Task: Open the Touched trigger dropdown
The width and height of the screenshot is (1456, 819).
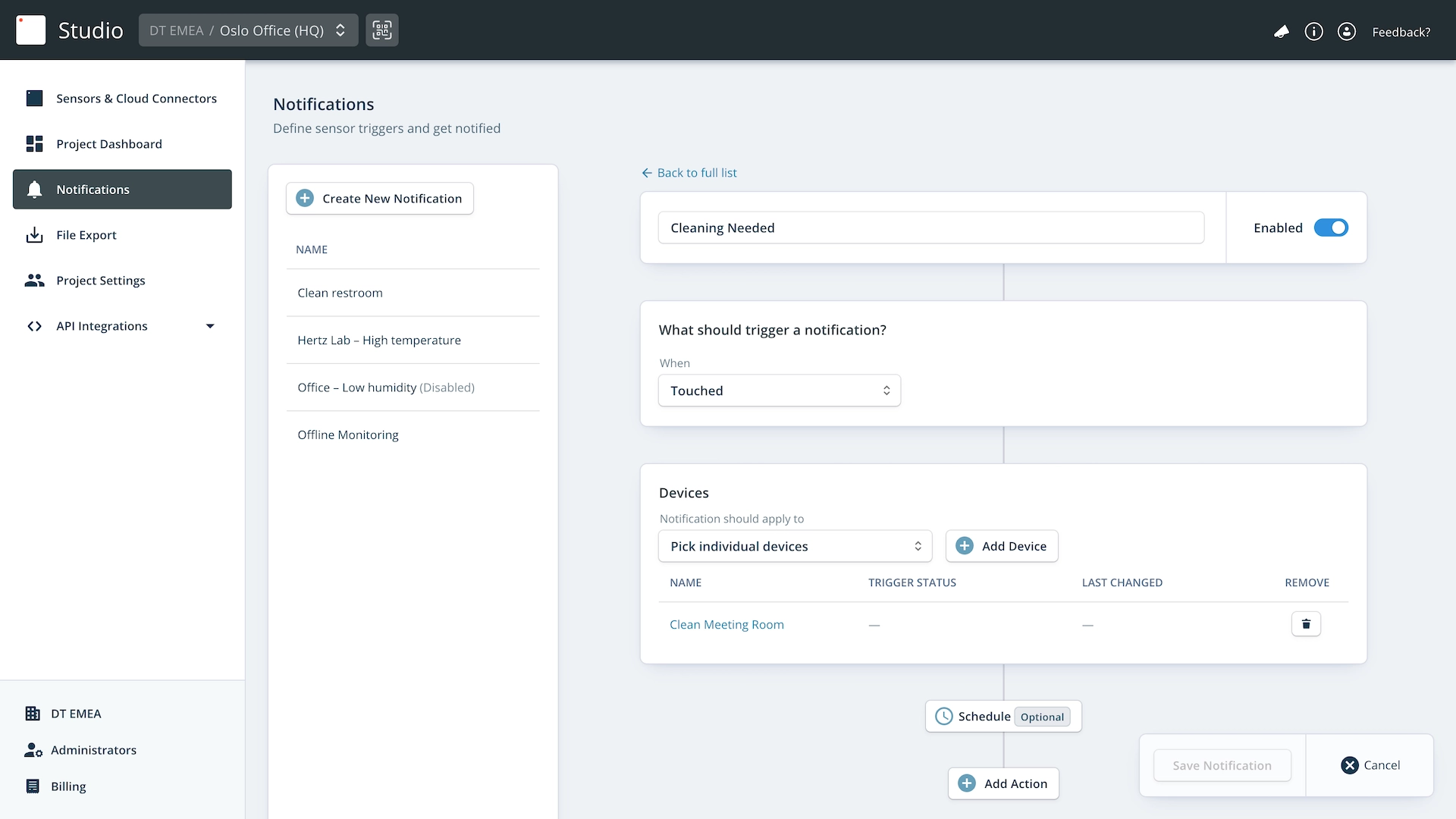Action: click(779, 391)
